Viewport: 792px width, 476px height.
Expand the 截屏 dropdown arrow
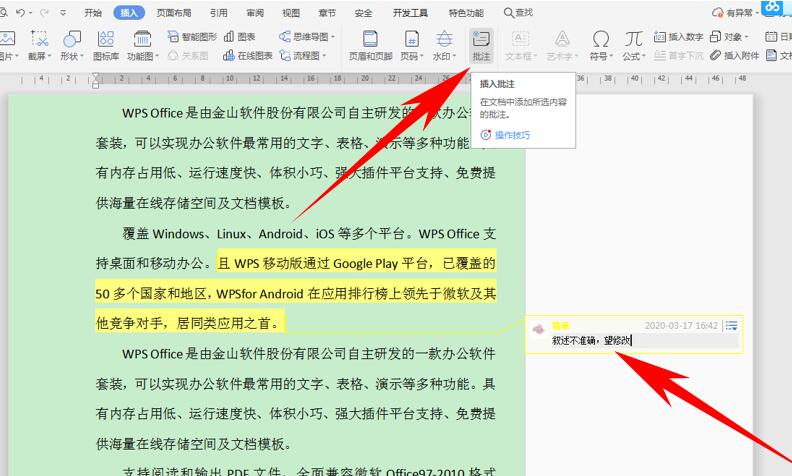(x=50, y=56)
